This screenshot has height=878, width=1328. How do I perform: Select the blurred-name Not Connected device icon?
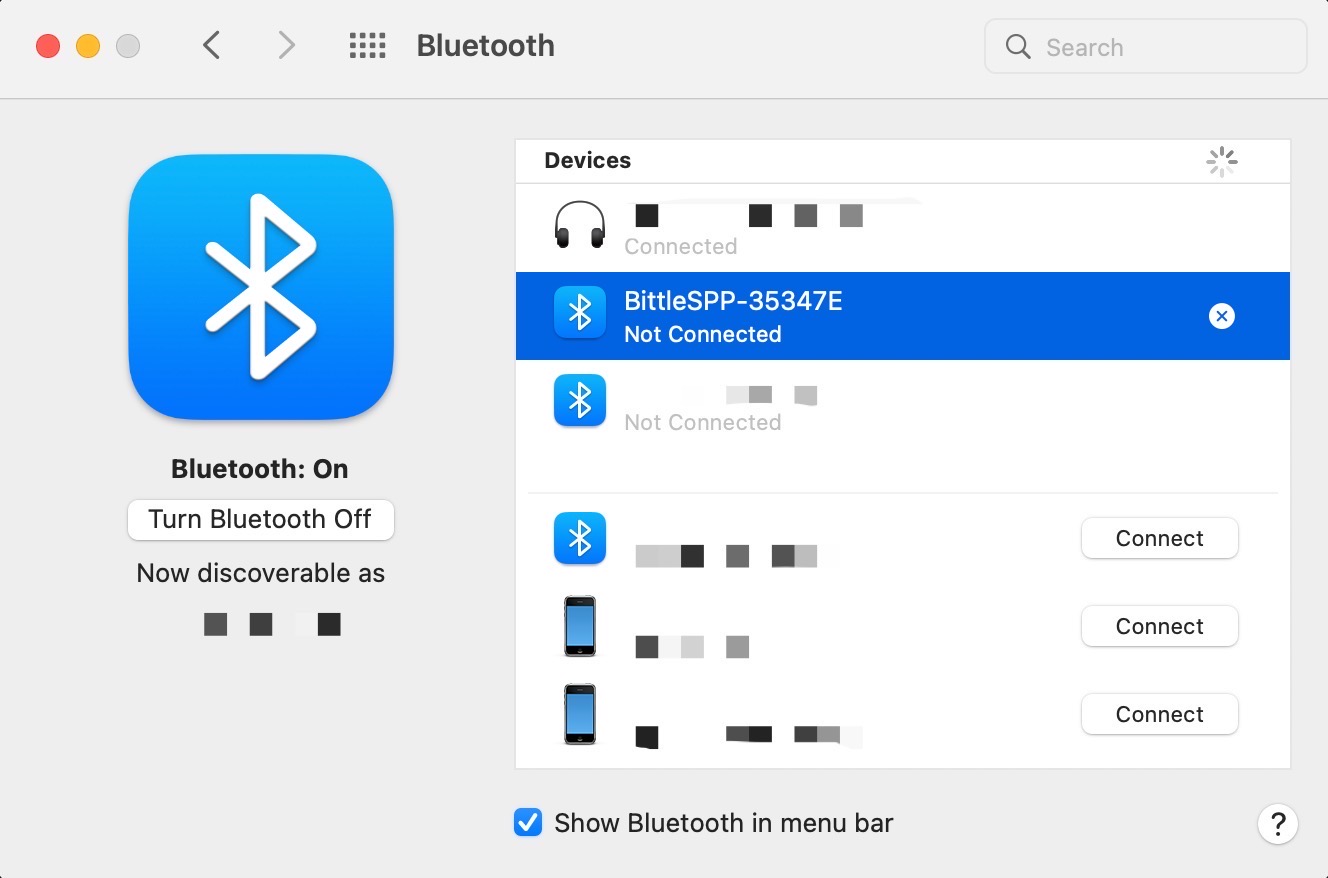point(580,401)
